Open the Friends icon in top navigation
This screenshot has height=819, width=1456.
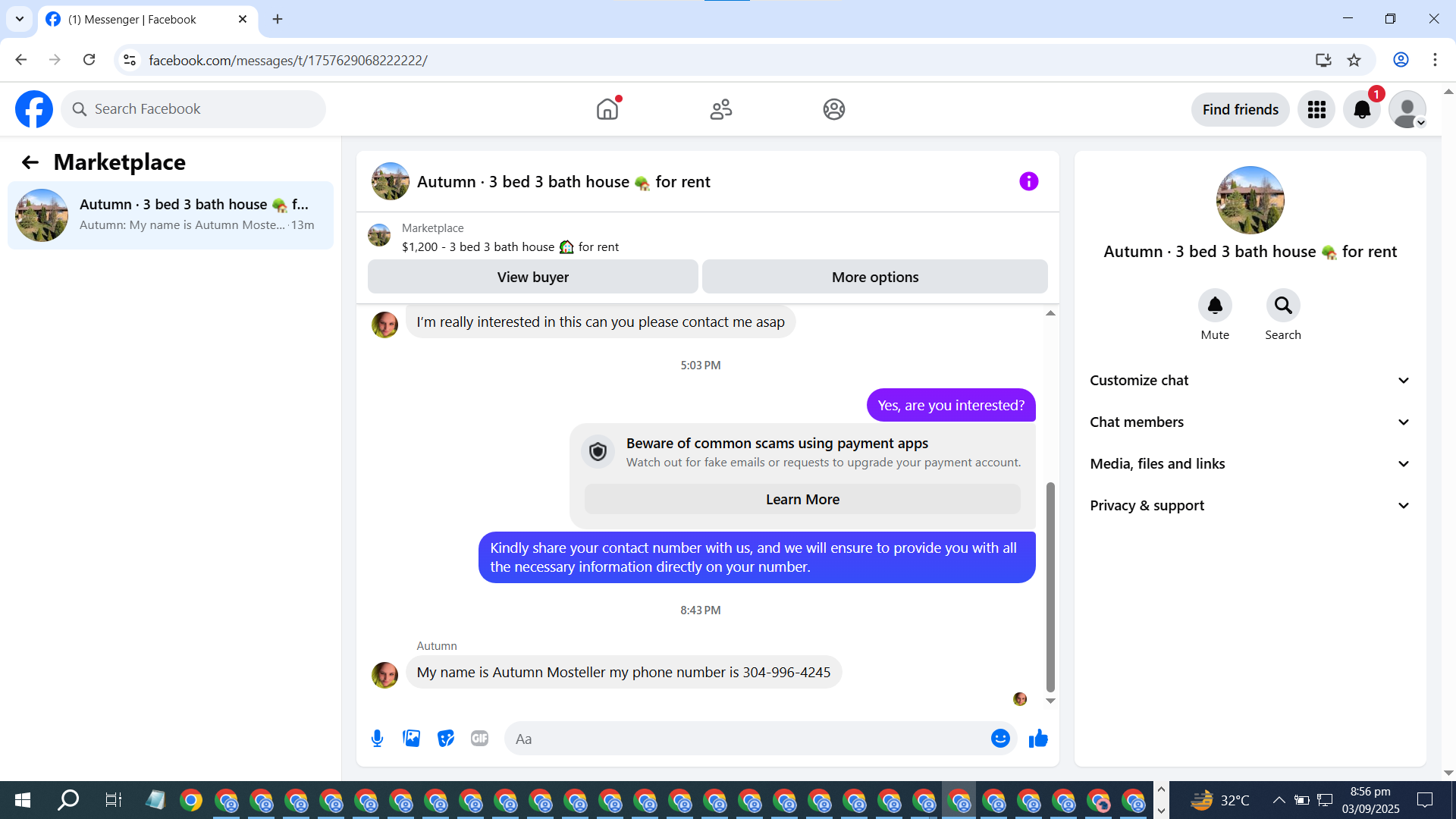point(720,109)
